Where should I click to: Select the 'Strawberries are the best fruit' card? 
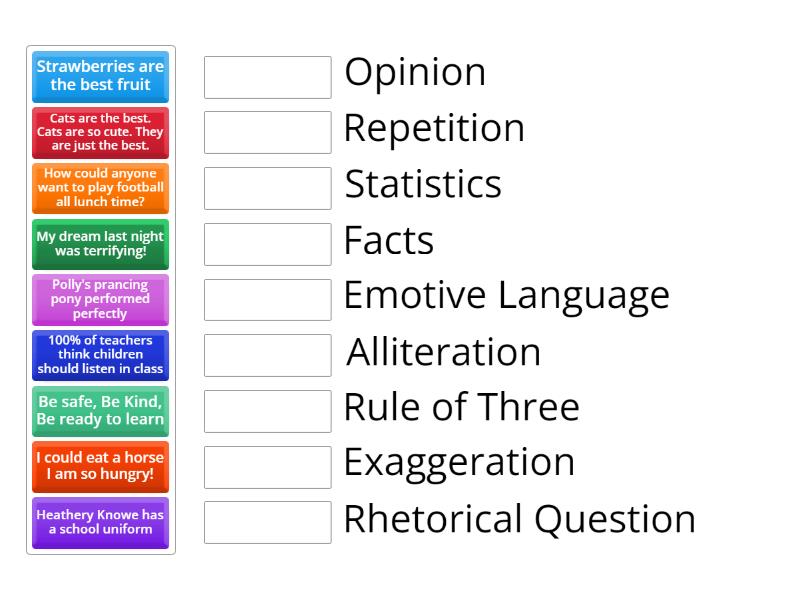pos(100,77)
